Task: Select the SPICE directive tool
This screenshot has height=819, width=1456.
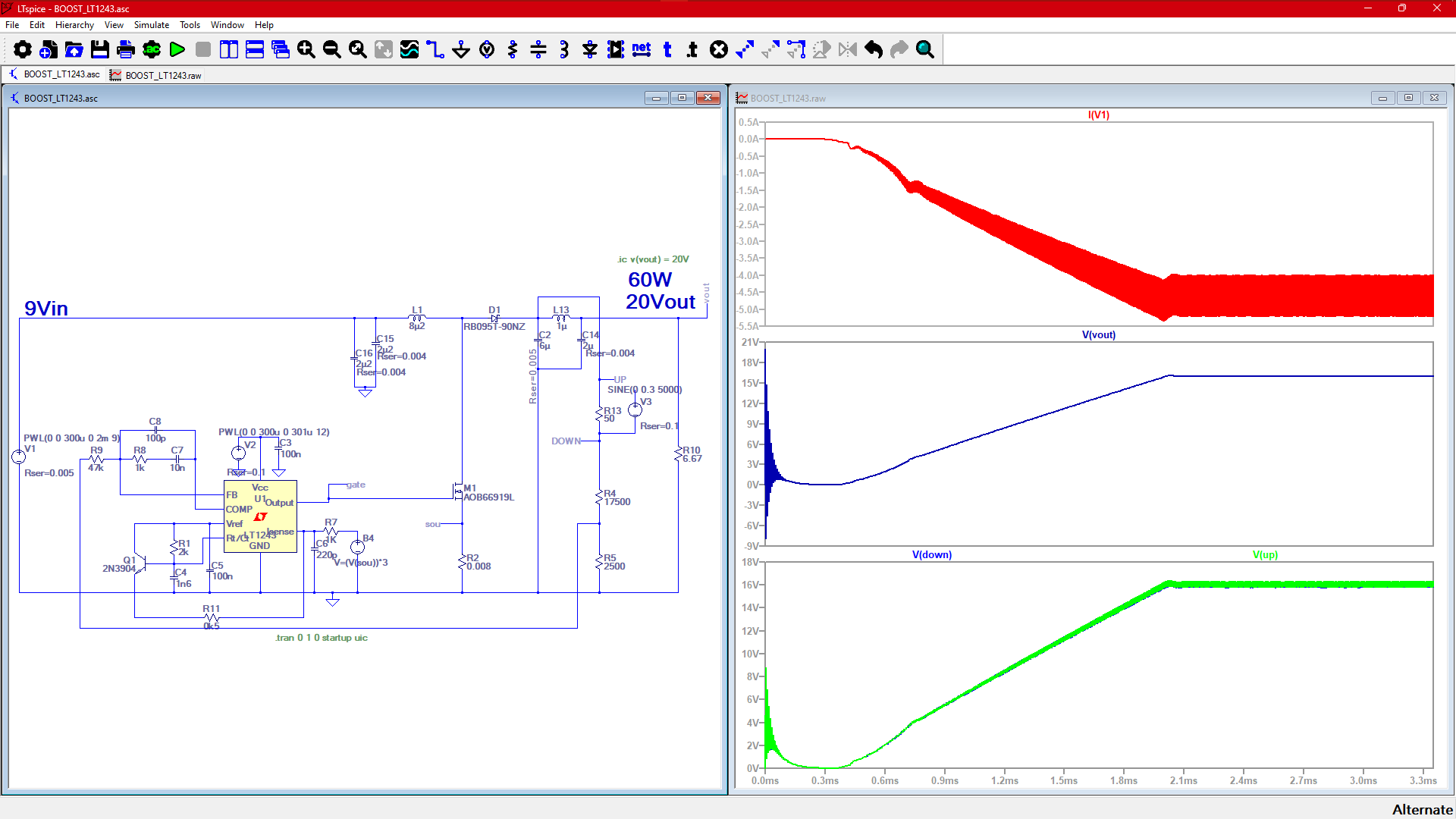Action: click(x=692, y=50)
